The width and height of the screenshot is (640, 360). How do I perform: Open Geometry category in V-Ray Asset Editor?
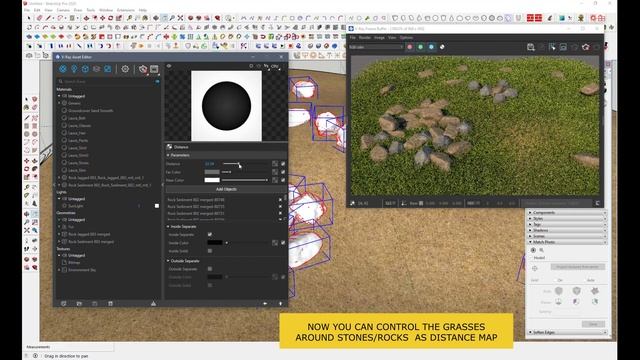85,69
